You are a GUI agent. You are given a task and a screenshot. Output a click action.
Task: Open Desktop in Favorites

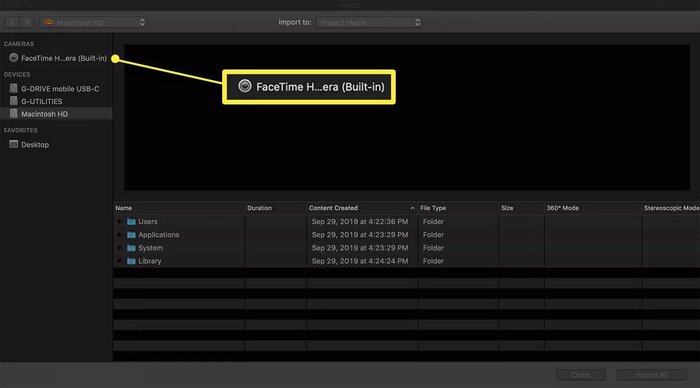(x=57, y=145)
